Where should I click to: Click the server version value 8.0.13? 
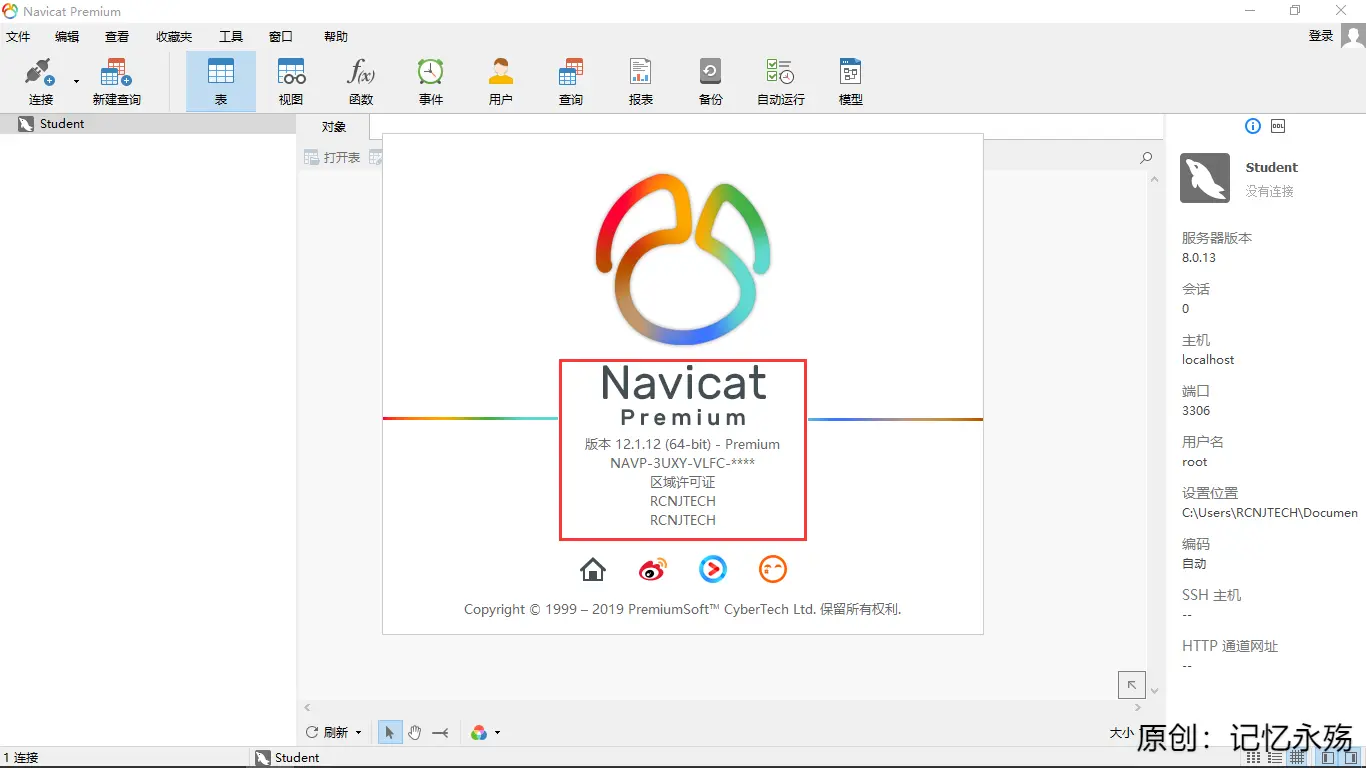tap(1199, 257)
